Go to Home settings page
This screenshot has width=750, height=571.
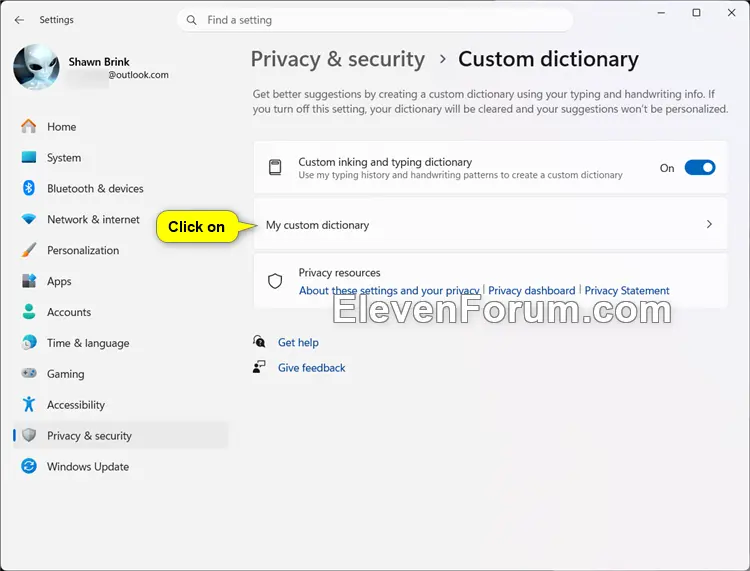121,127
